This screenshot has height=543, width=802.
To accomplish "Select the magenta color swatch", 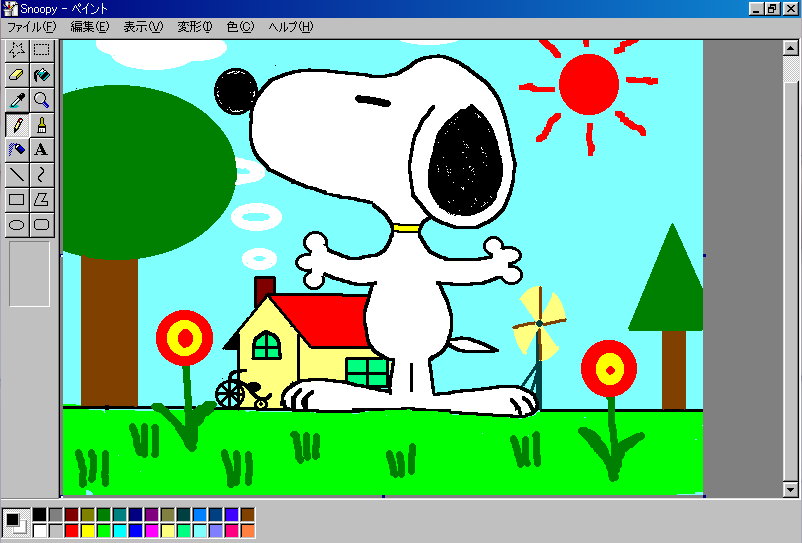I will pyautogui.click(x=151, y=530).
